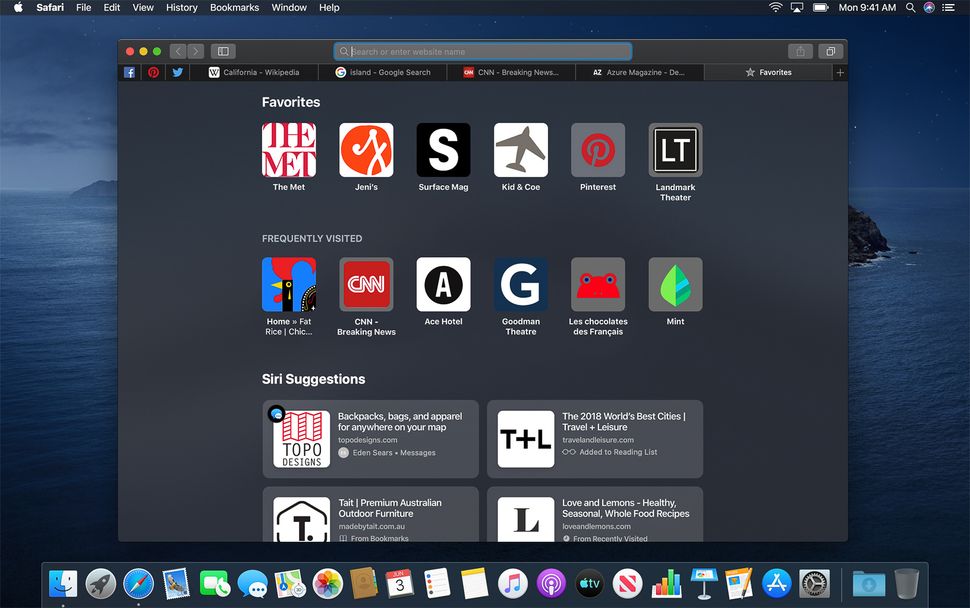Open the pinned Twitter tab
The image size is (970, 608).
click(177, 72)
